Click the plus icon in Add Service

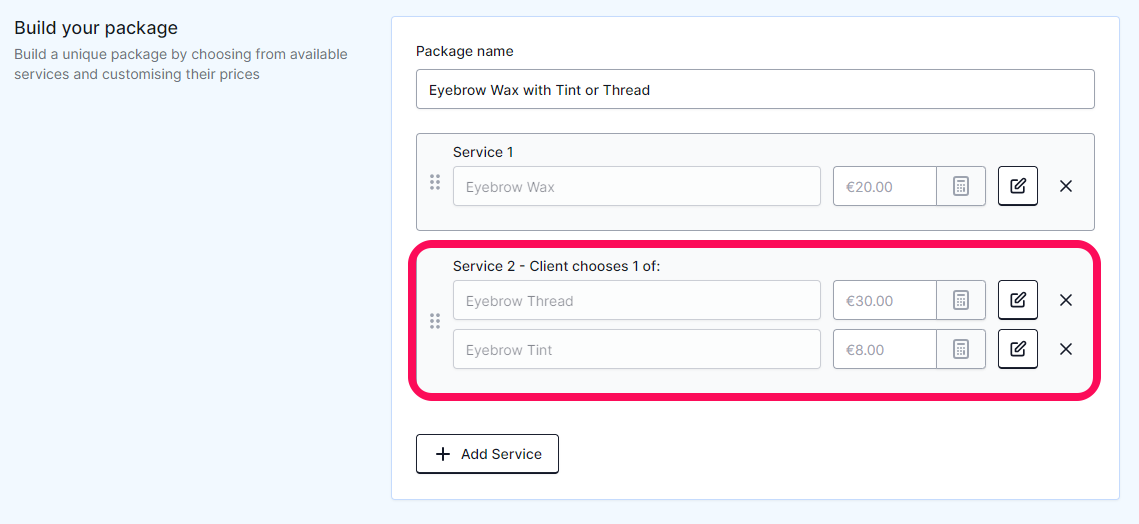coord(442,454)
